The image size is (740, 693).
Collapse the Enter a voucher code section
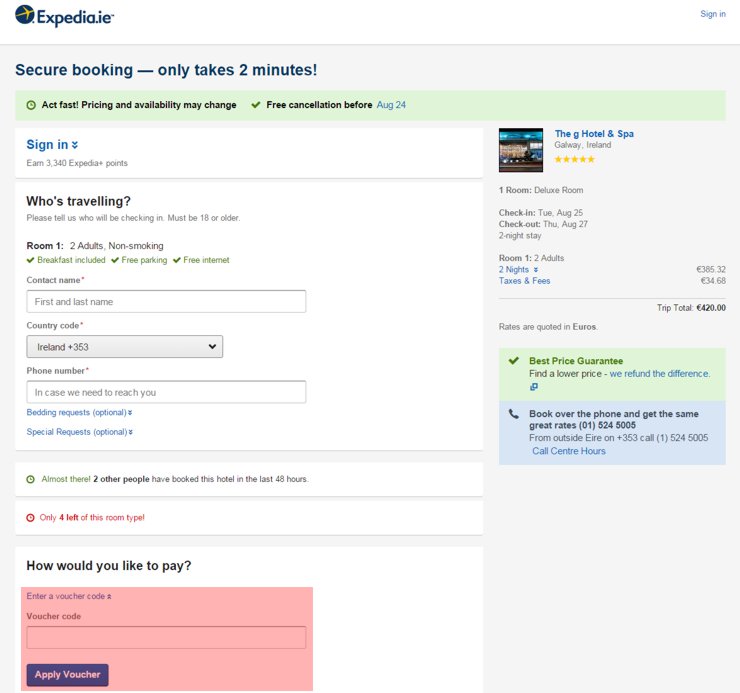tap(69, 596)
